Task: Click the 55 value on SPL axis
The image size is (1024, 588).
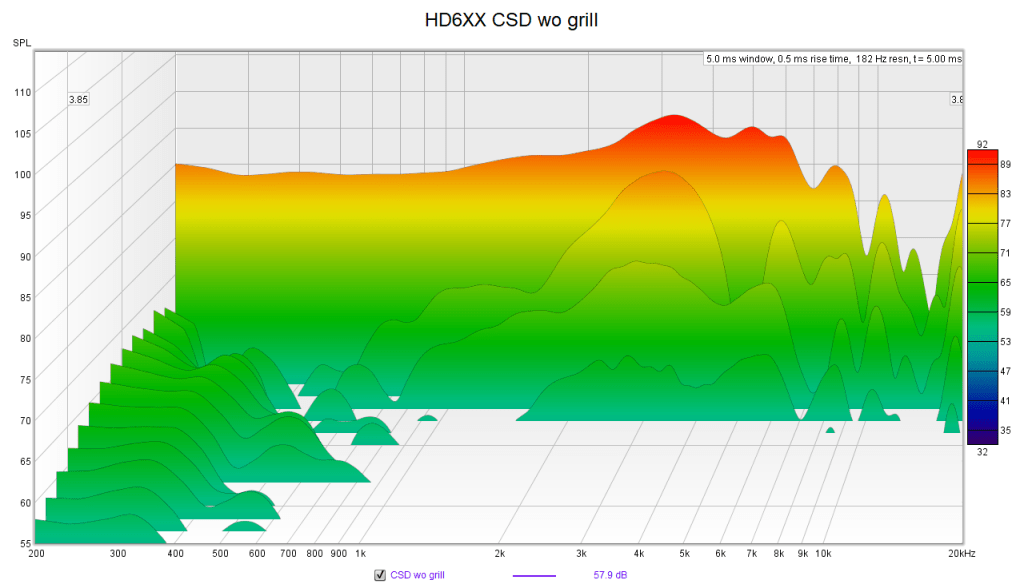Action: click(24, 543)
